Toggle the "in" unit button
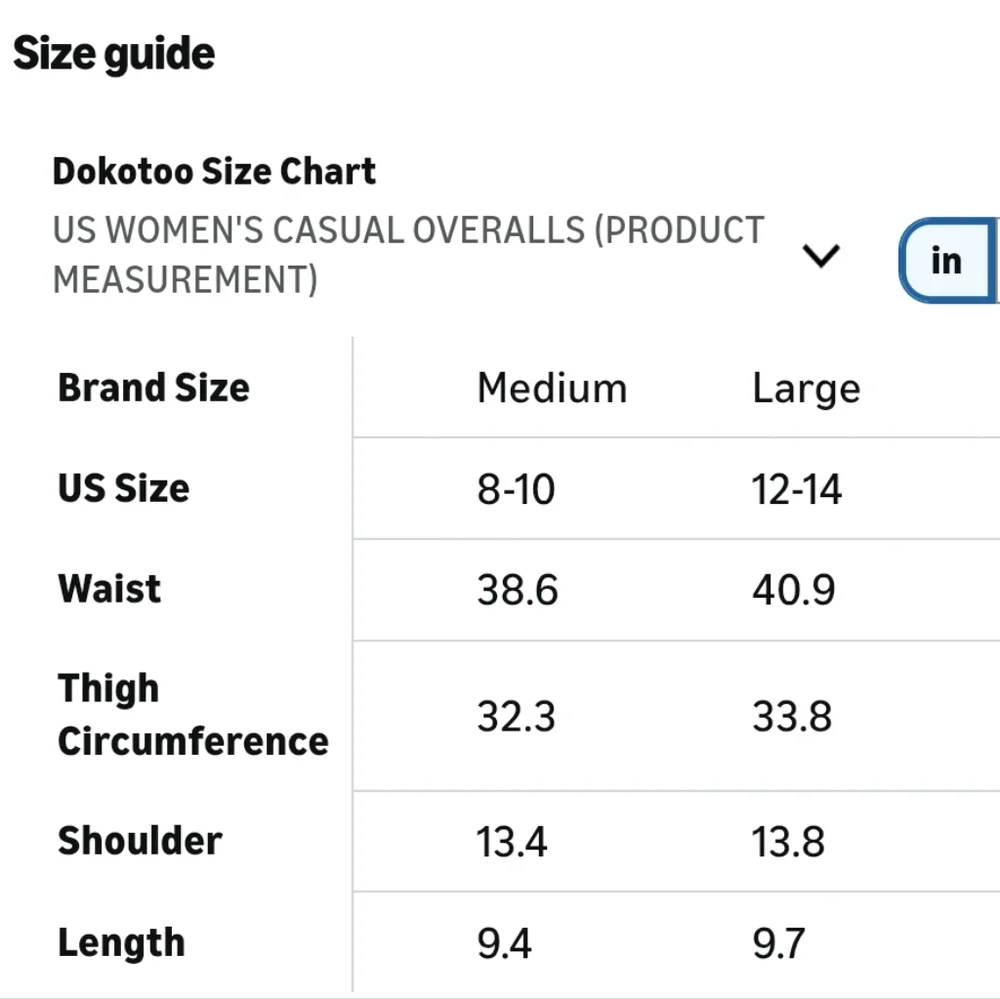Viewport: 1000px width, 999px height. tap(946, 261)
